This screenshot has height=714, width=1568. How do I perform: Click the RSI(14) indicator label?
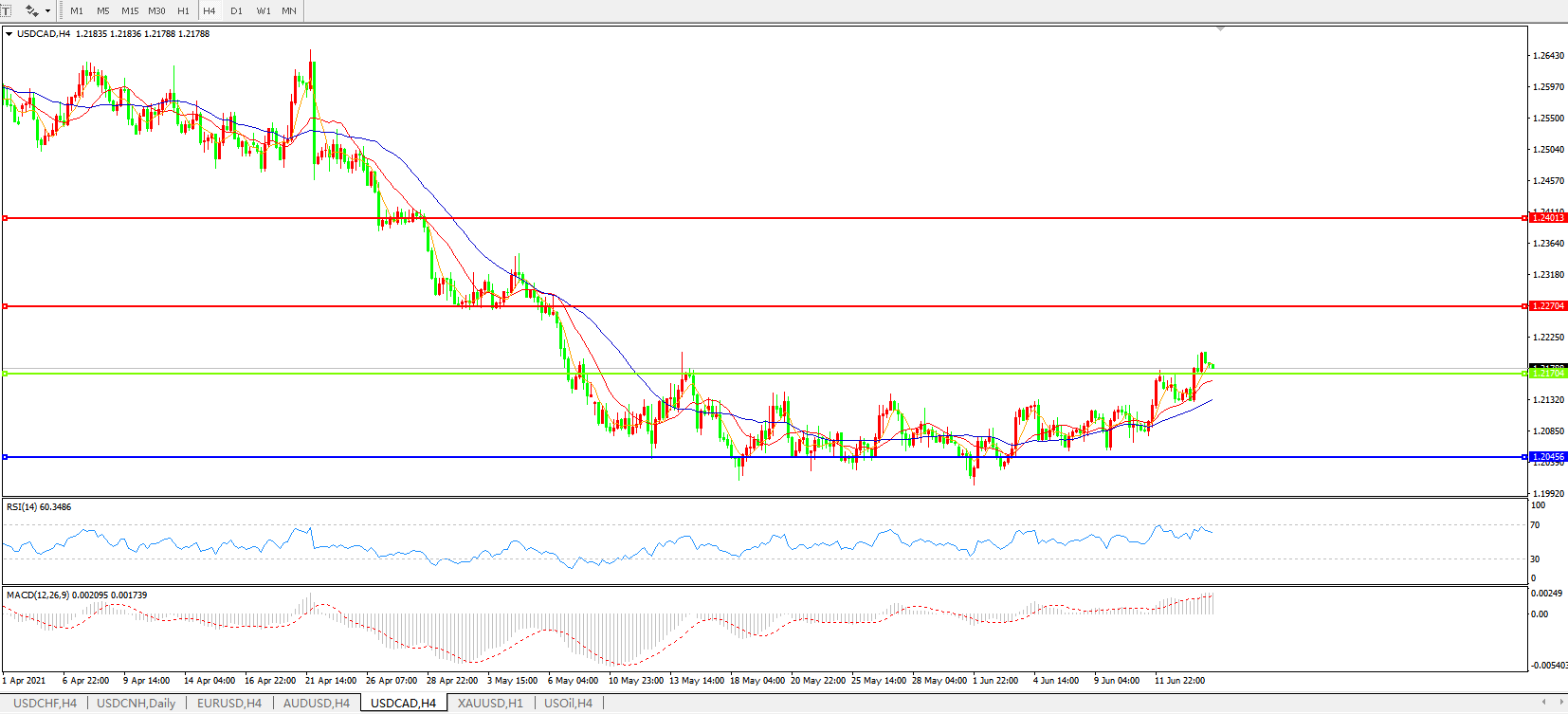(39, 507)
